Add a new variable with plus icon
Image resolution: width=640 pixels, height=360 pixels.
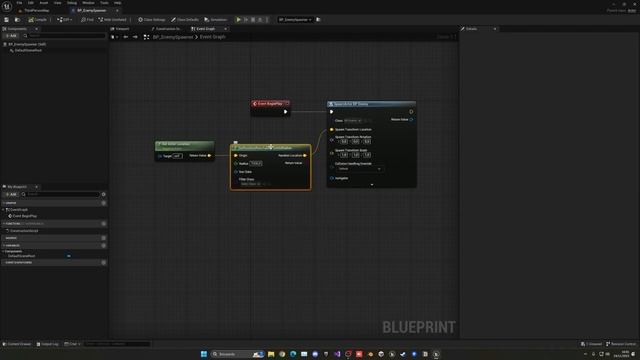tap(104, 245)
